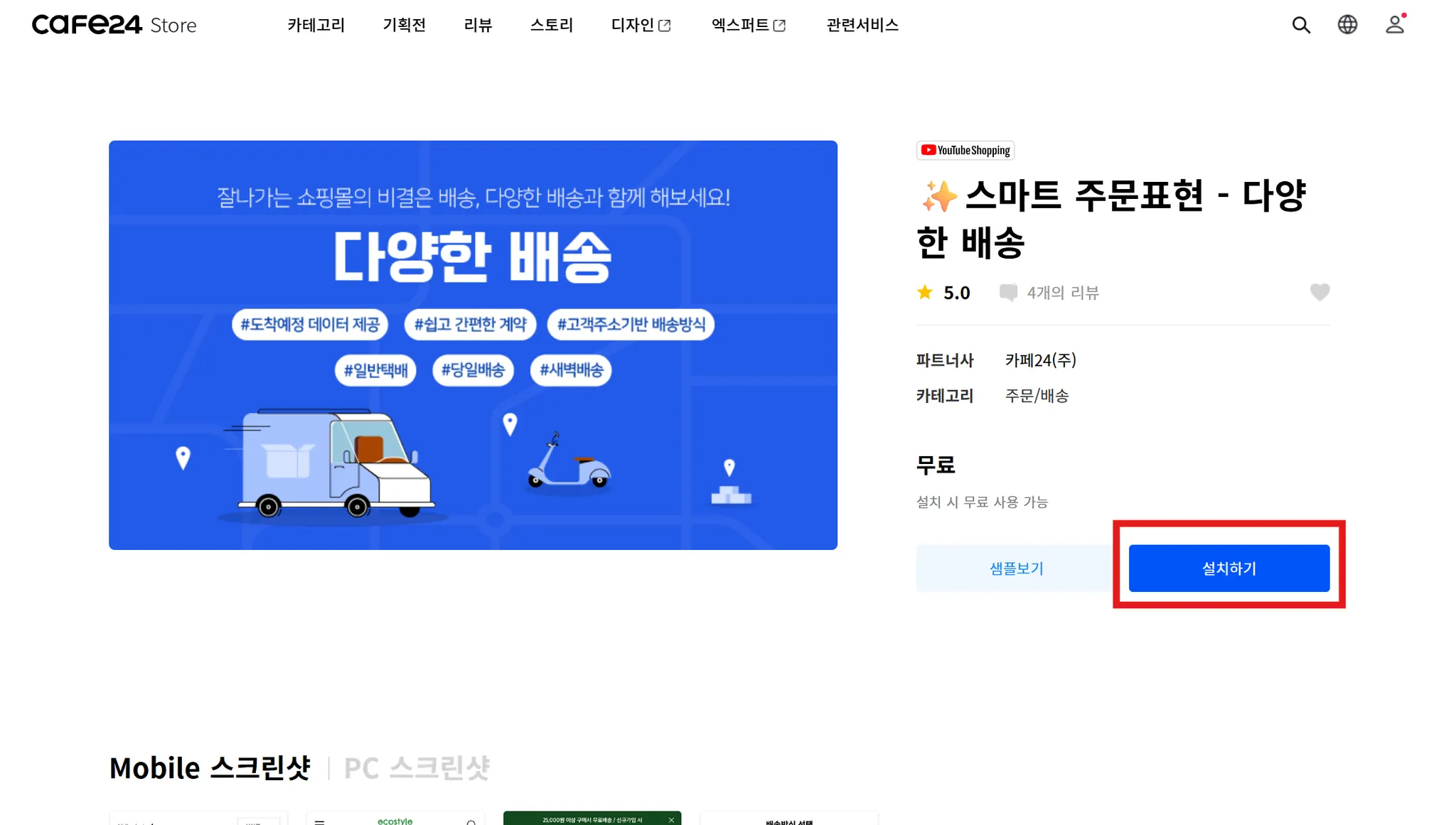Open the globe language selector

[x=1347, y=25]
